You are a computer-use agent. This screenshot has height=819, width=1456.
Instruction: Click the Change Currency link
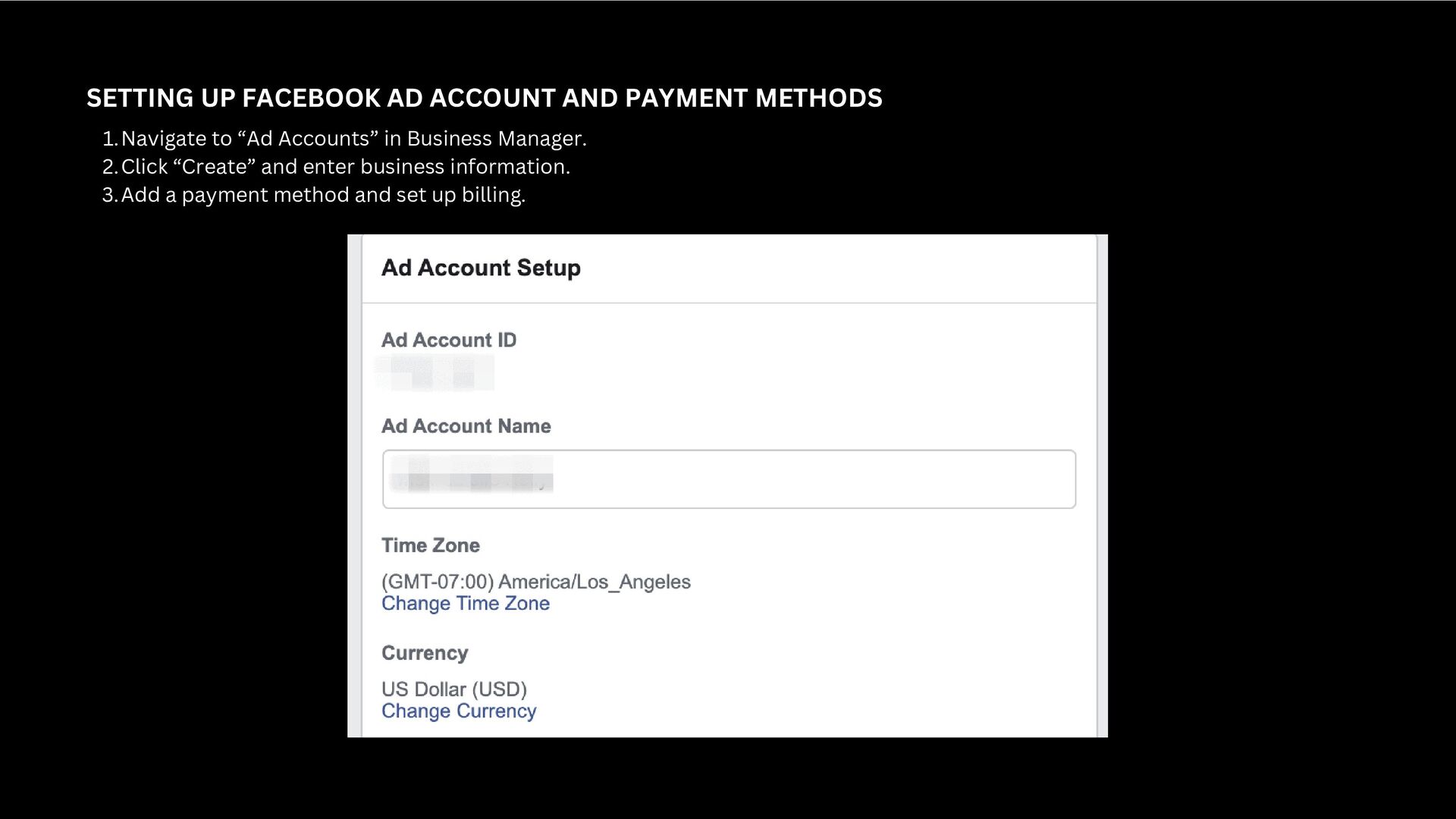pos(458,711)
